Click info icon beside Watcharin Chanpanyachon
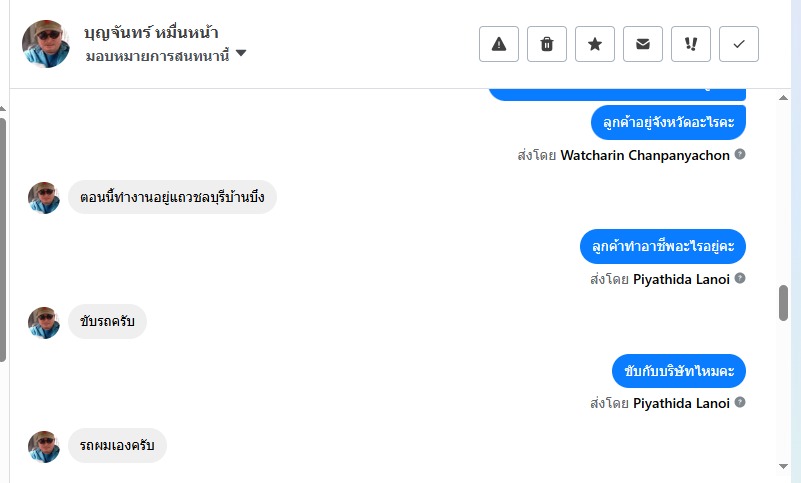This screenshot has height=483, width=801. (x=740, y=155)
